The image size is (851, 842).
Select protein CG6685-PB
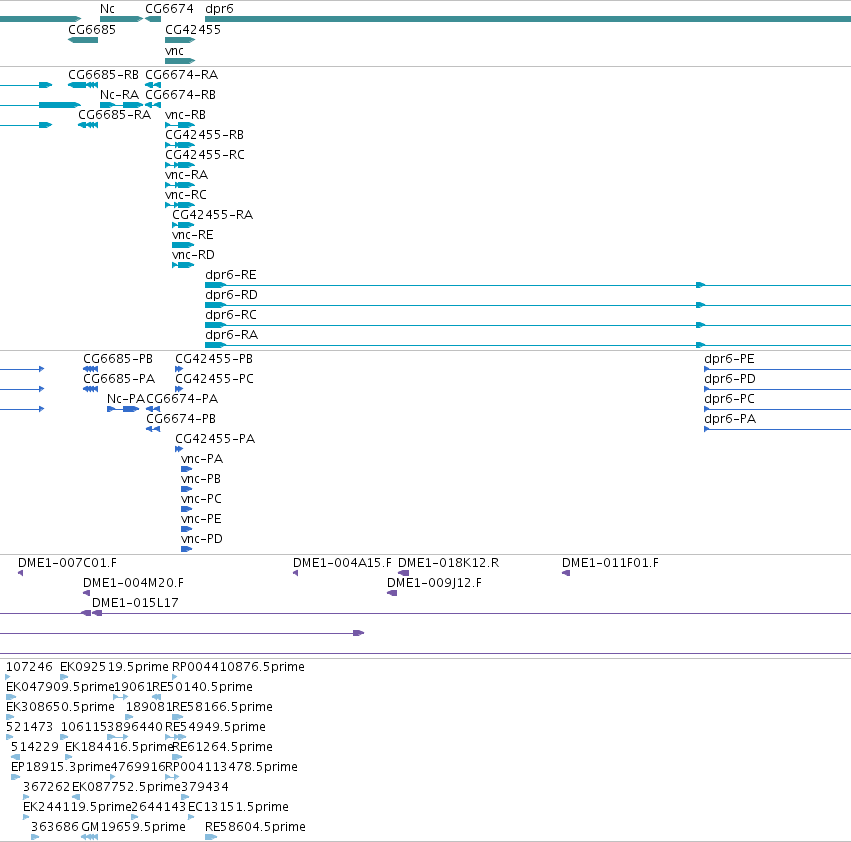(118, 359)
